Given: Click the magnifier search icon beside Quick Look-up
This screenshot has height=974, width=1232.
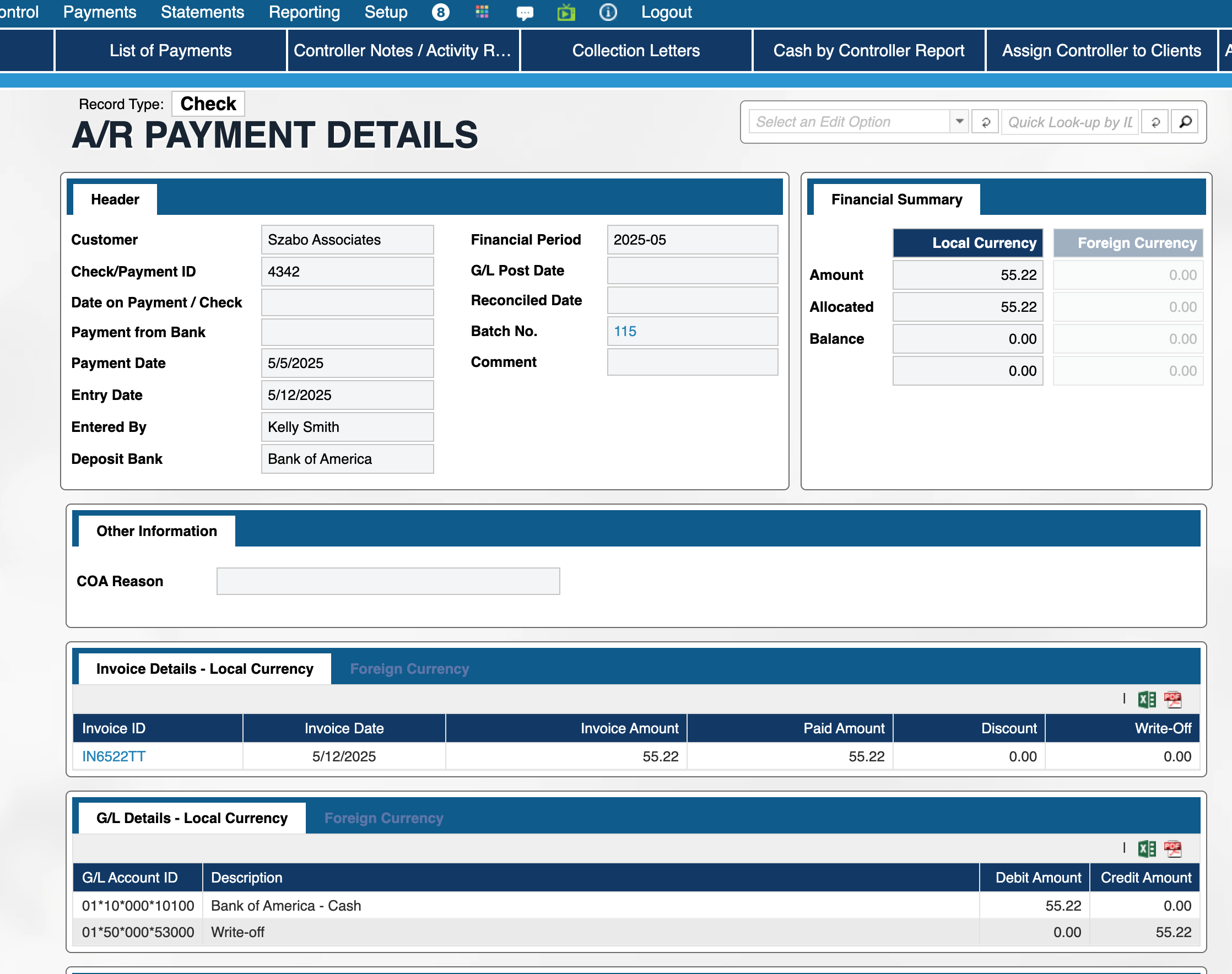Looking at the screenshot, I should (1185, 121).
